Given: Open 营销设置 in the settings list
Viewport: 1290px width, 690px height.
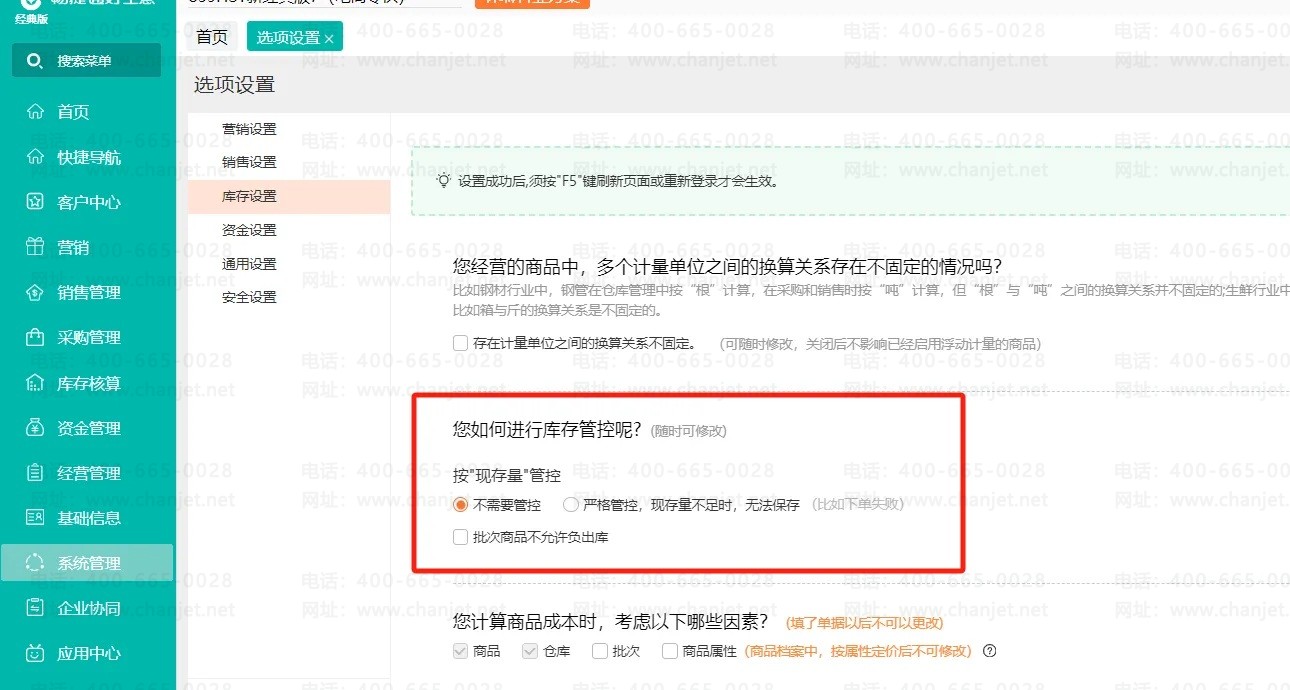Looking at the screenshot, I should pyautogui.click(x=249, y=129).
